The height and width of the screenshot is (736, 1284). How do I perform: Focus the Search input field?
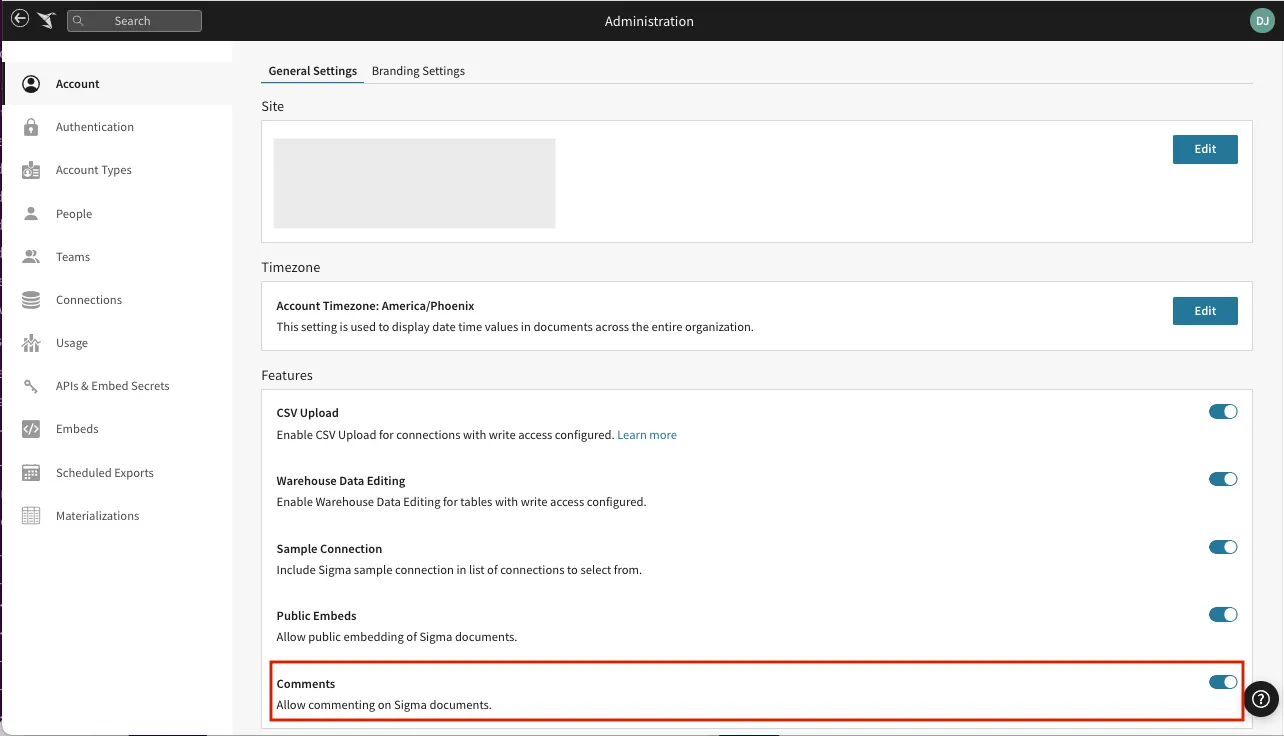click(134, 21)
